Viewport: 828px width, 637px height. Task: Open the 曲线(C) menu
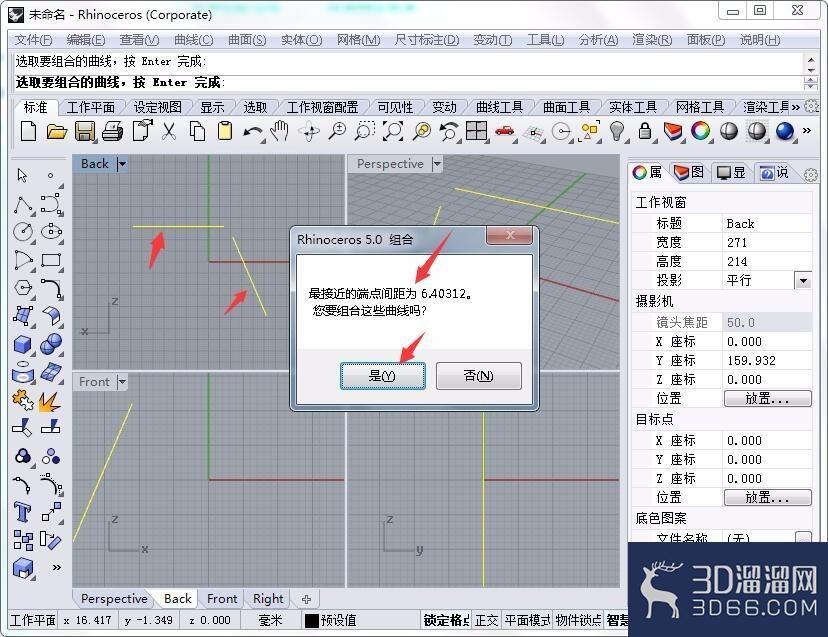[193, 40]
